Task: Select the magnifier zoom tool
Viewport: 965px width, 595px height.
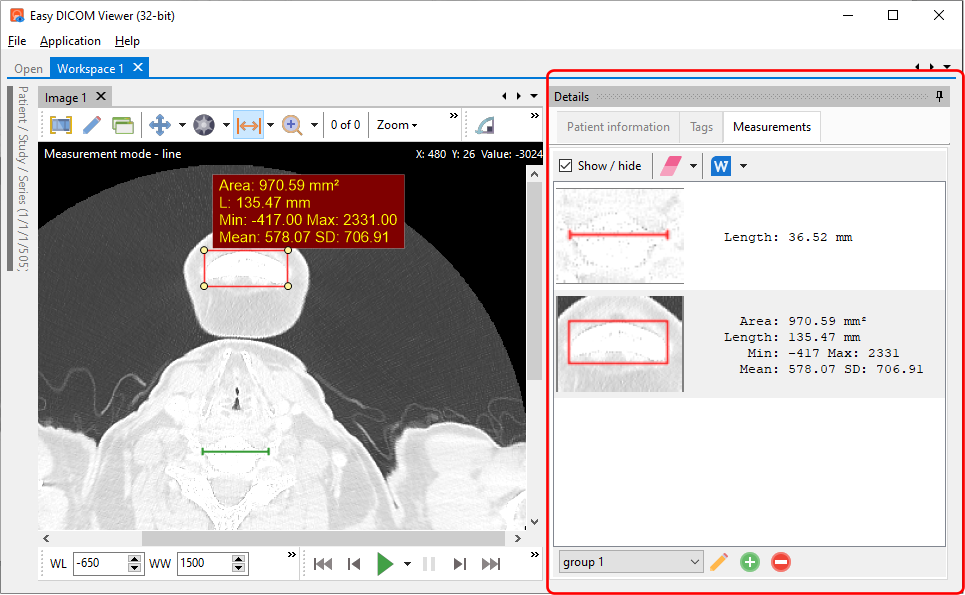Action: coord(292,125)
